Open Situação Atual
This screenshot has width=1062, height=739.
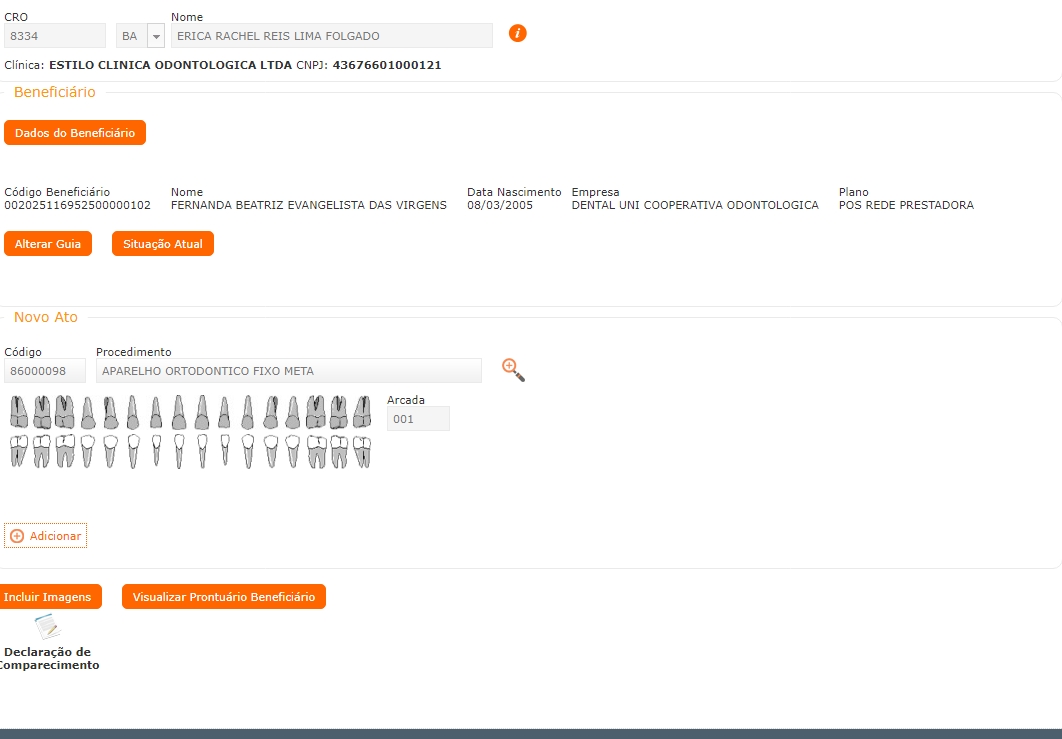point(163,244)
